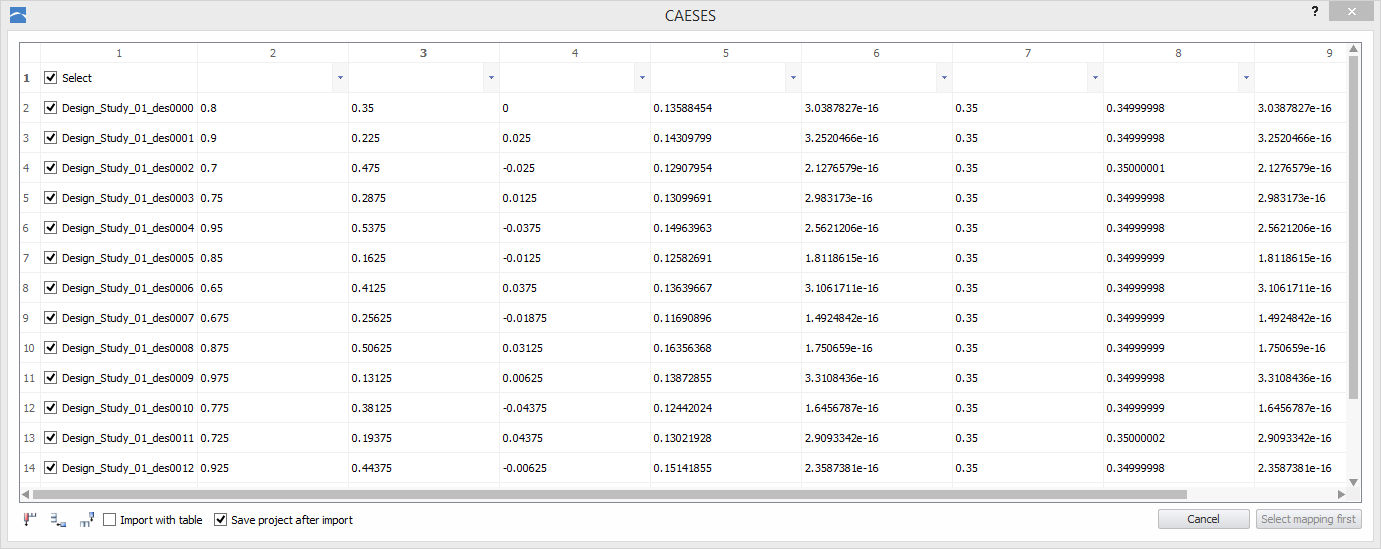
Task: Select cell with value 0.2875
Action: 424,198
